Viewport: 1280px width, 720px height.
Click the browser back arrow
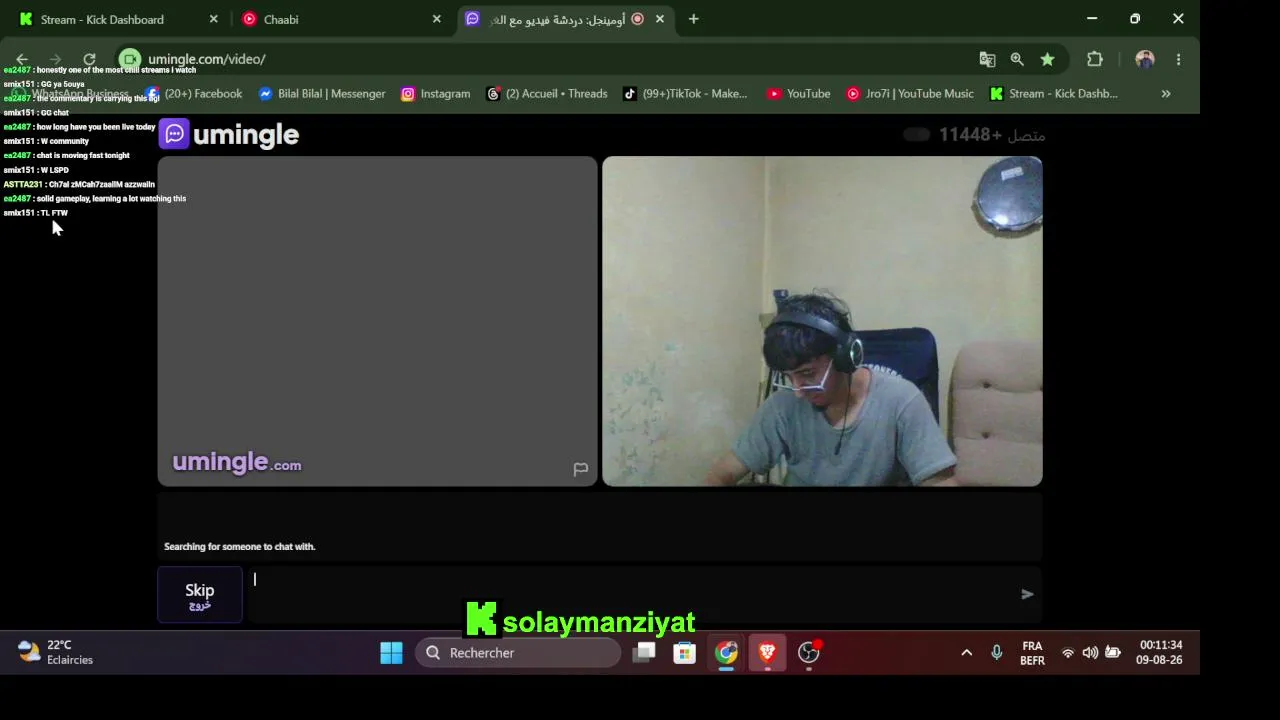tap(22, 59)
